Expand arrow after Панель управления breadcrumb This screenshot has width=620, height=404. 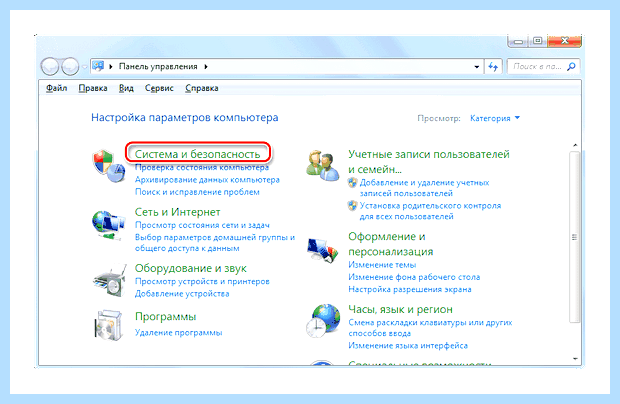206,66
